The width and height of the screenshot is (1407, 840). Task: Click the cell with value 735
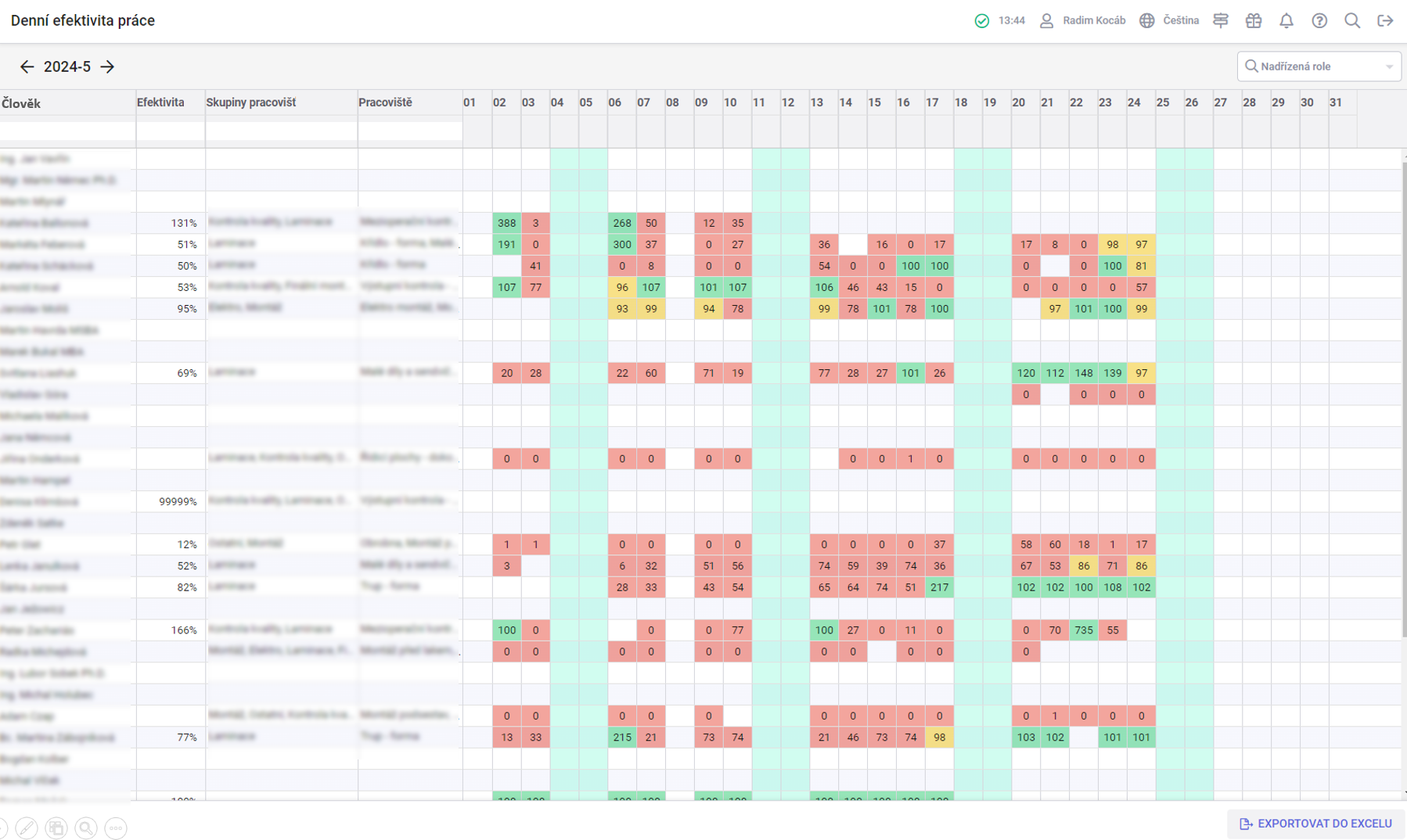(x=1084, y=630)
